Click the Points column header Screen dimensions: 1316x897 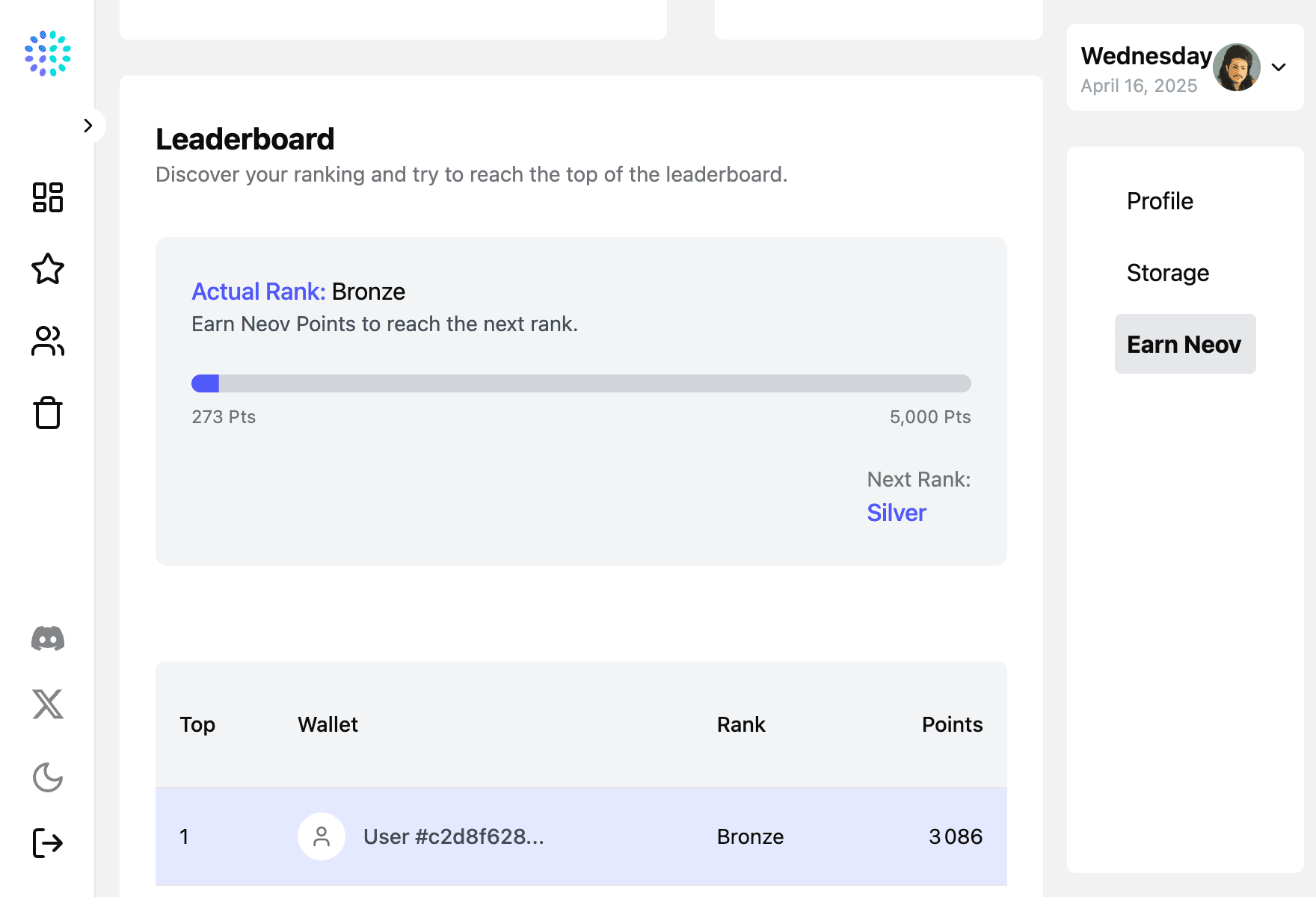(952, 724)
